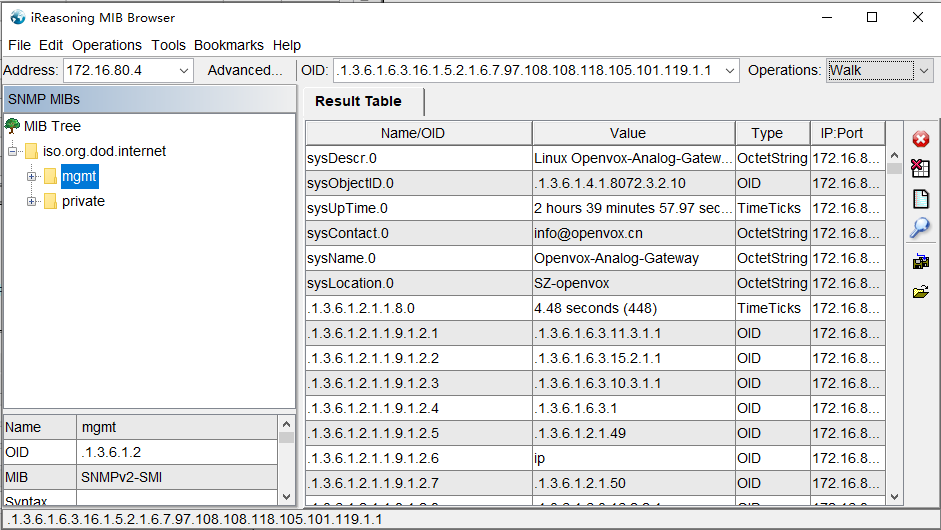Expand the mgmt tree node
Image resolution: width=941 pixels, height=530 pixels.
point(31,176)
